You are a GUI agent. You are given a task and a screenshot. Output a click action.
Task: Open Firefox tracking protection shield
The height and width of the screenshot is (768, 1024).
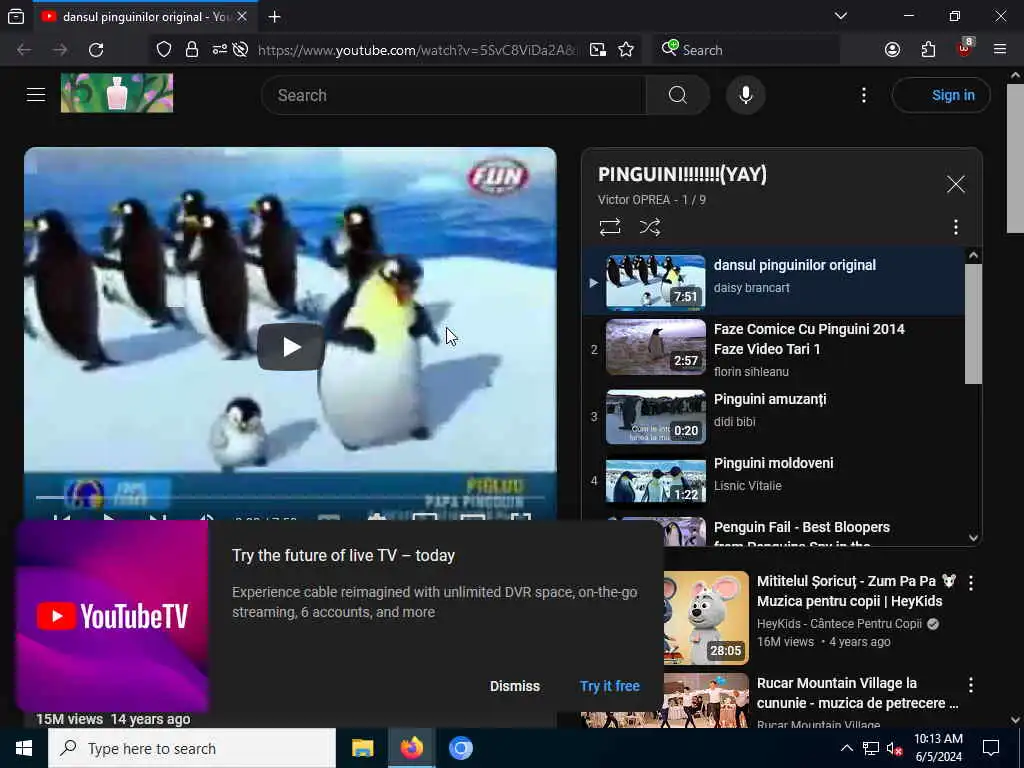click(164, 50)
